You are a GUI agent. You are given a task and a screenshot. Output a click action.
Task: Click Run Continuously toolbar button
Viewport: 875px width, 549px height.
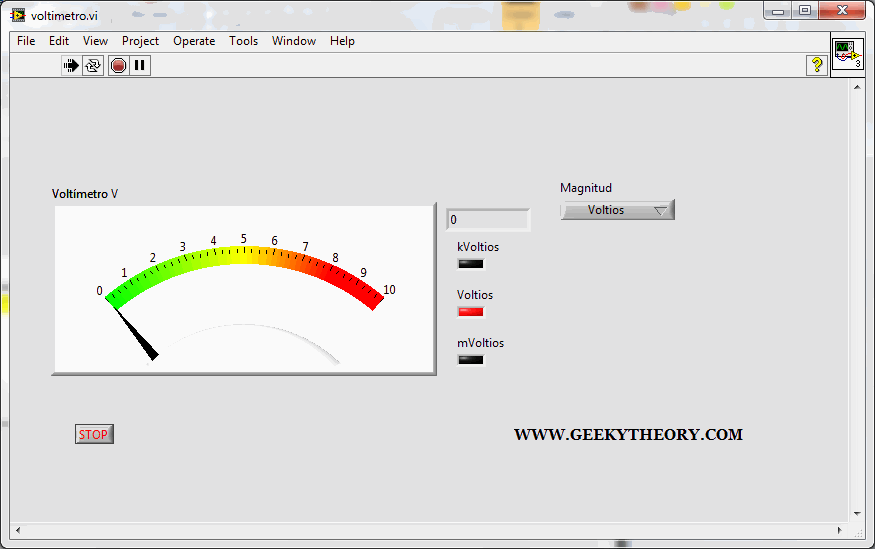93,66
